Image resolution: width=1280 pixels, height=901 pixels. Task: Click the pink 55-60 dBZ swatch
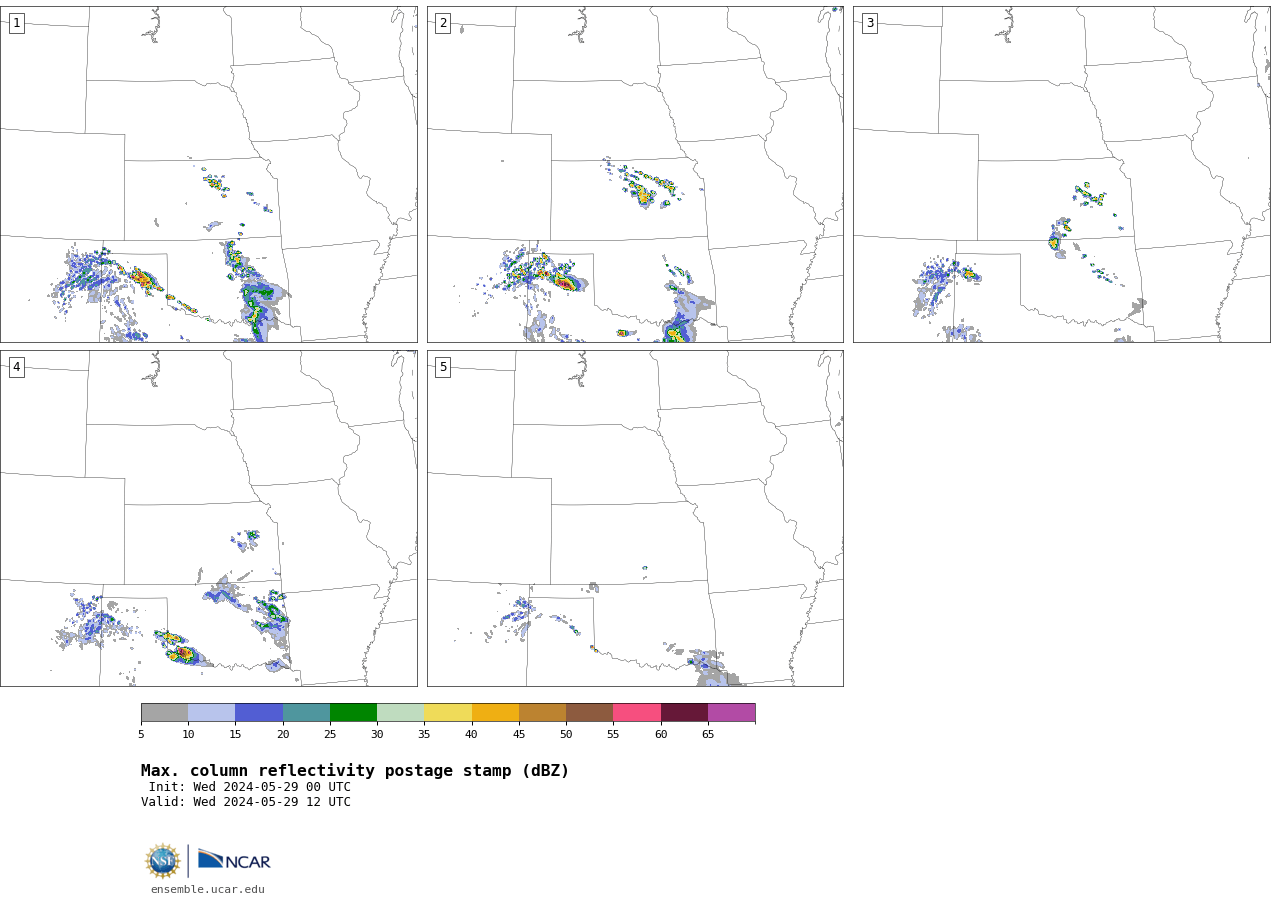pyautogui.click(x=637, y=712)
